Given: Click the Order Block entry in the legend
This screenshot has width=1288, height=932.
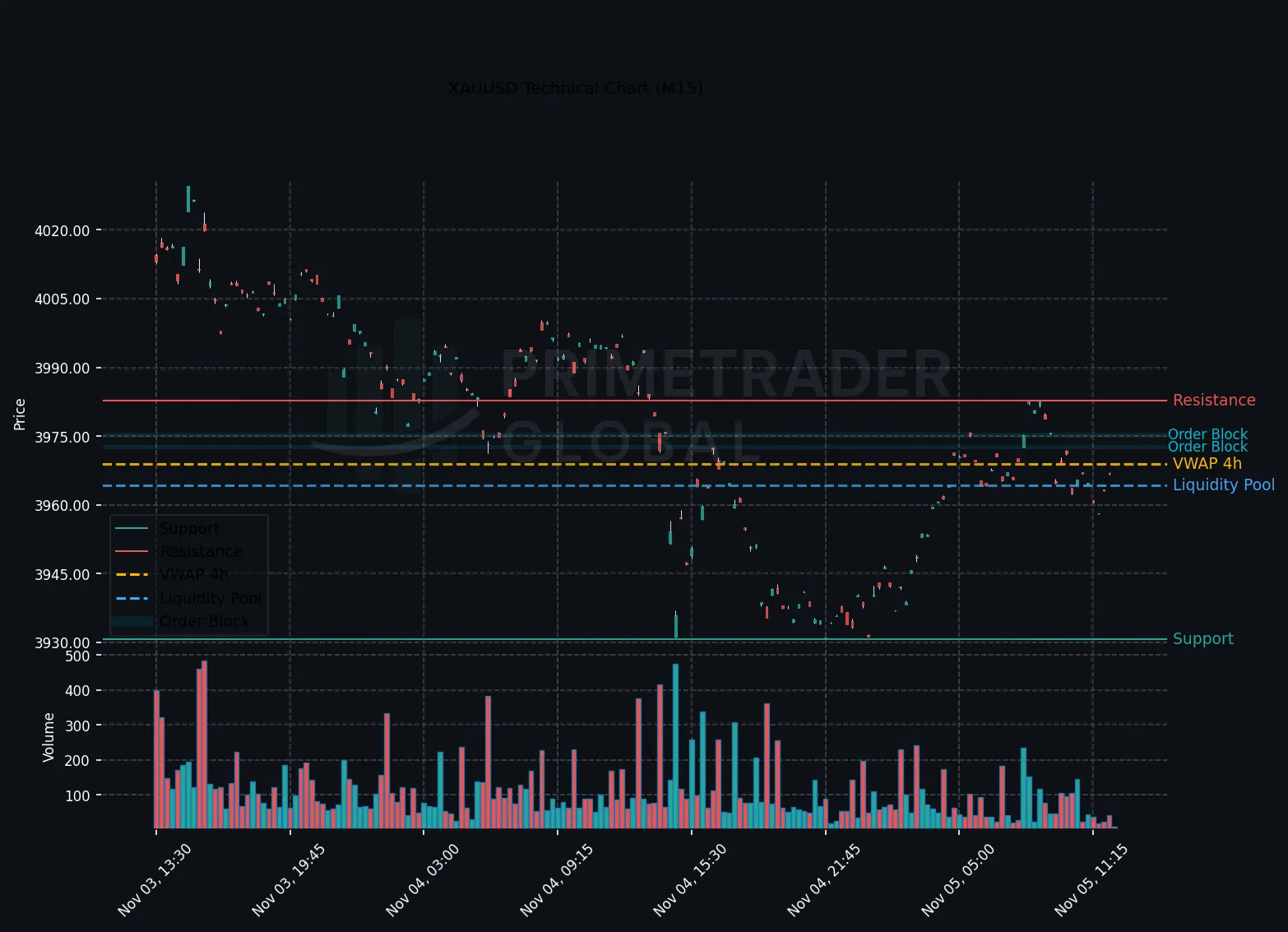Looking at the screenshot, I should (205, 621).
